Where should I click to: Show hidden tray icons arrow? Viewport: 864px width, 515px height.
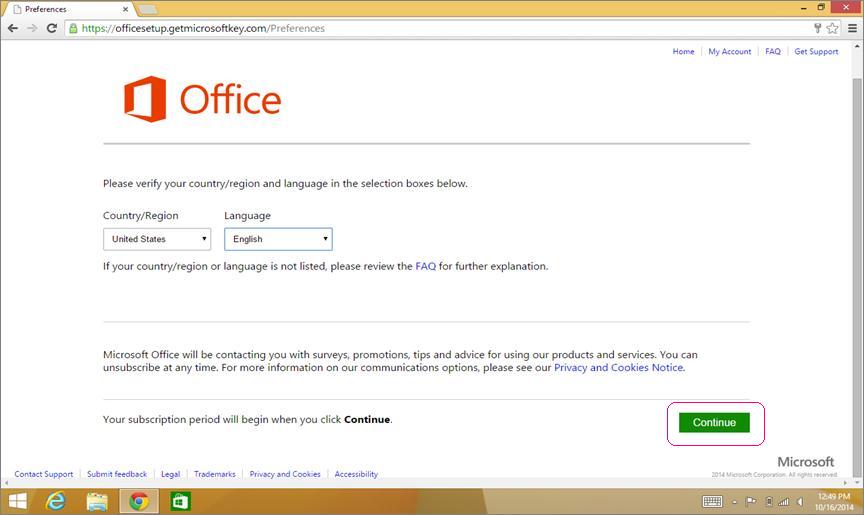tap(735, 502)
